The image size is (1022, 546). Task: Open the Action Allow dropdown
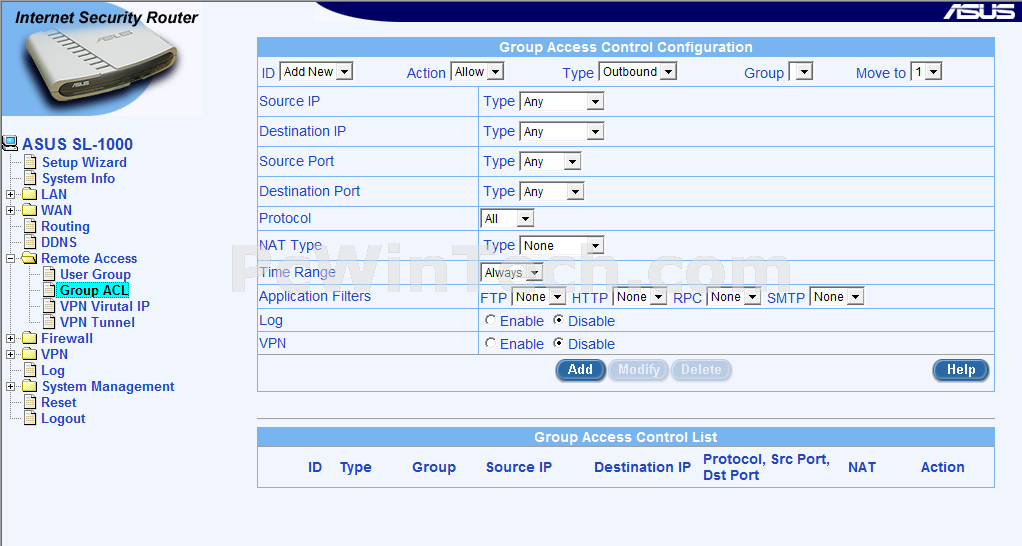(x=478, y=72)
